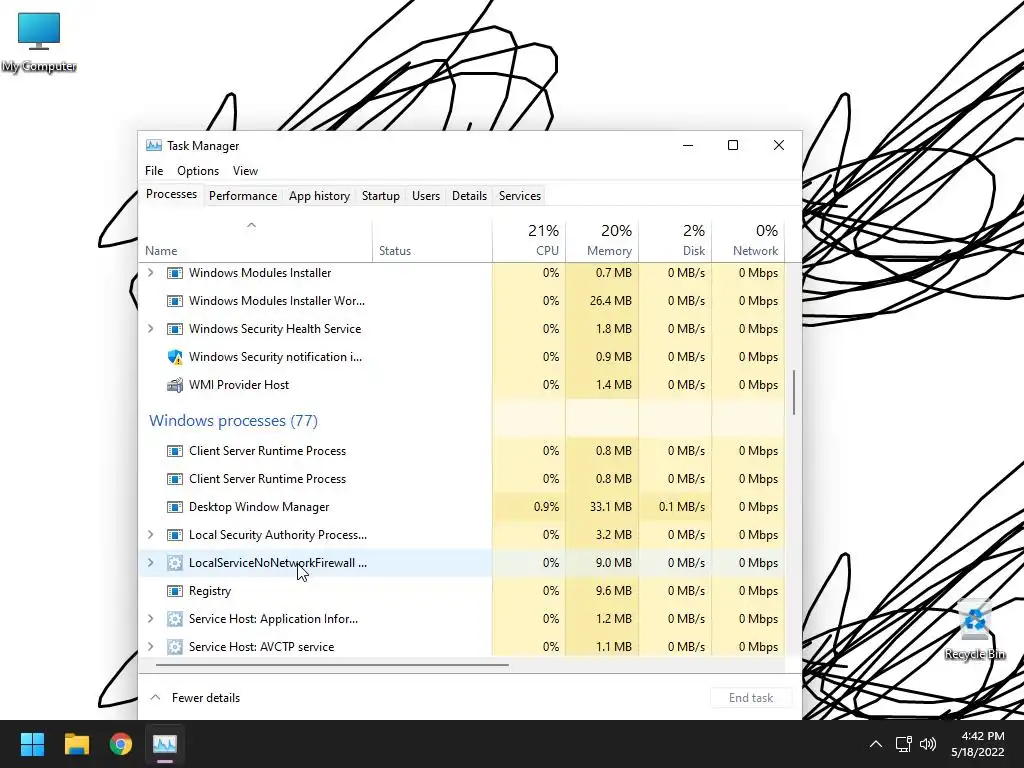Screen dimensions: 1024x768
Task: Open File Explorer from the taskbar
Action: pyautogui.click(x=77, y=744)
